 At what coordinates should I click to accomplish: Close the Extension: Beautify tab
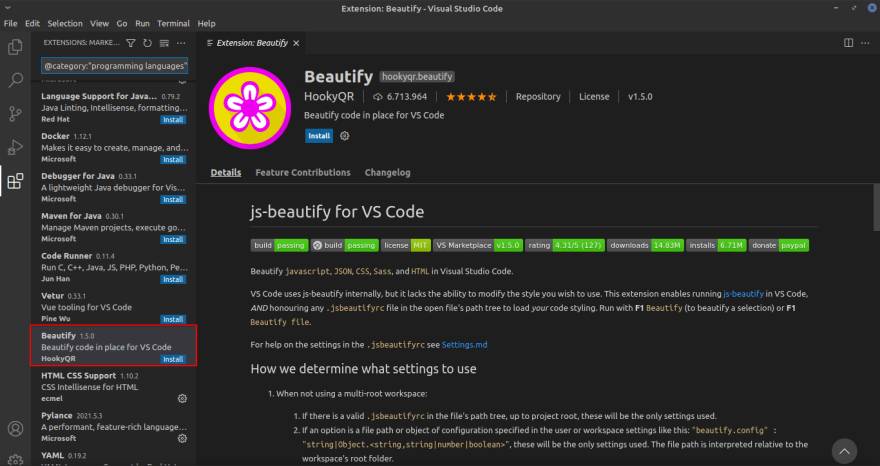[296, 43]
